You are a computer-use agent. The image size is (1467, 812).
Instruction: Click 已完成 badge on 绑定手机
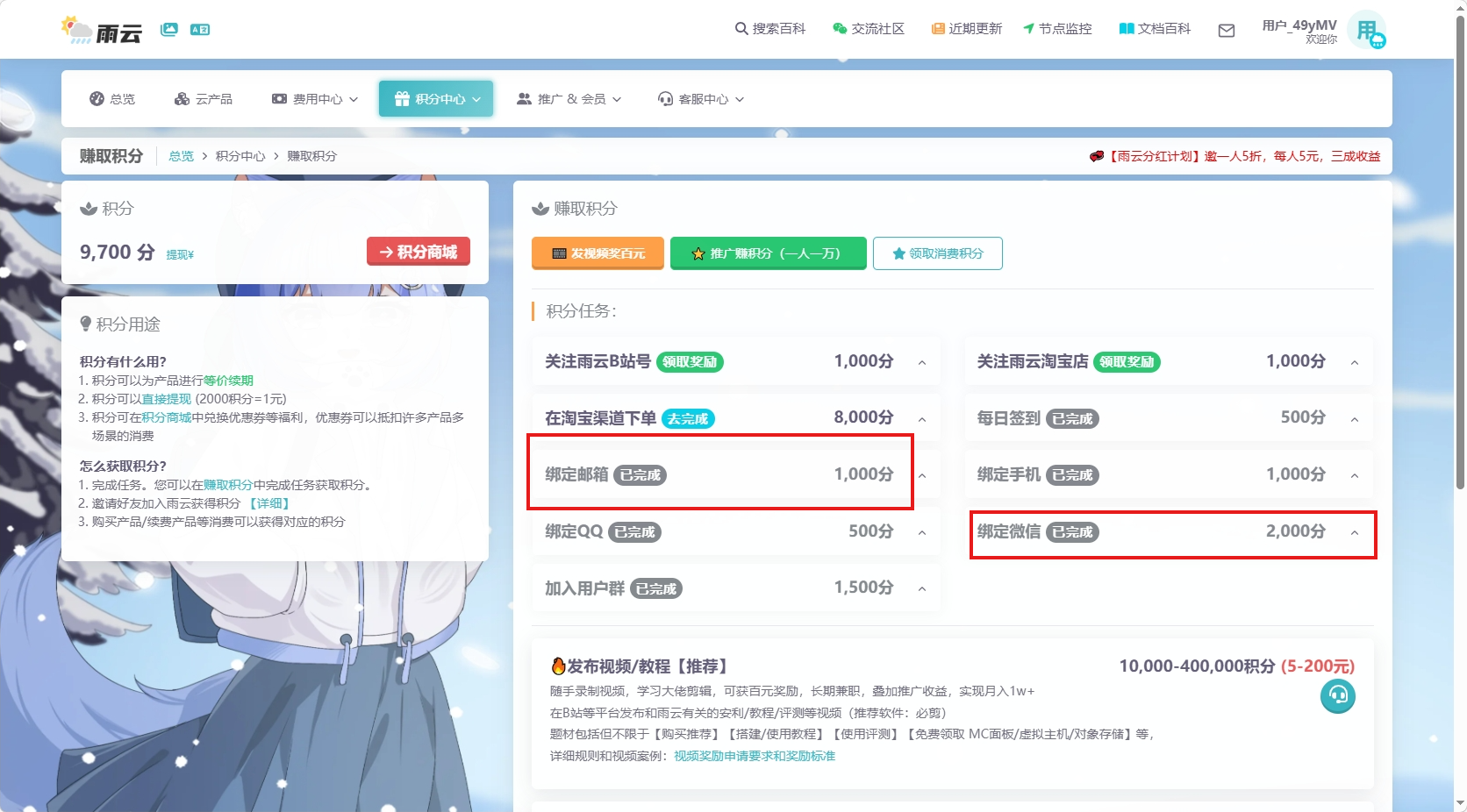1072,475
